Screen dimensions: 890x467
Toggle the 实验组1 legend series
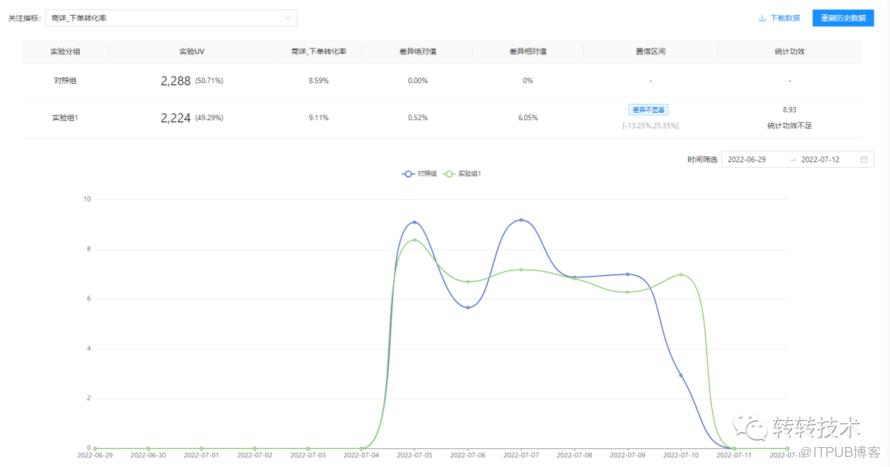point(461,174)
